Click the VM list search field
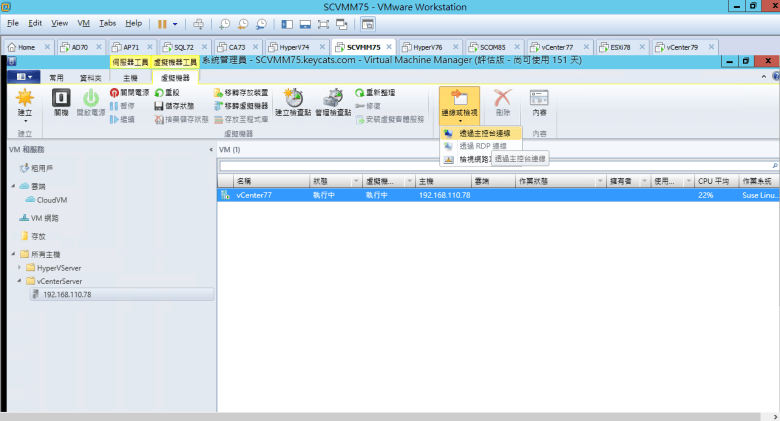780x421 pixels. [495, 165]
